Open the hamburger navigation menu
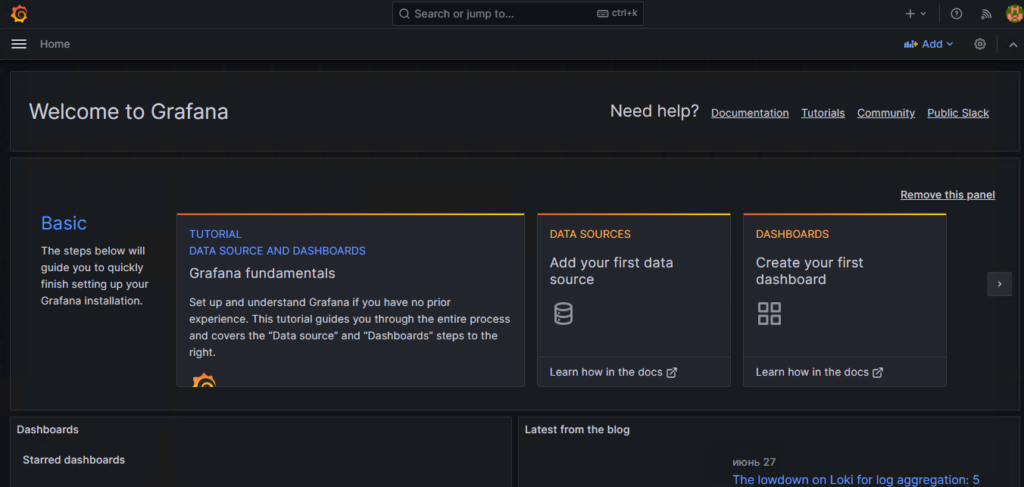 (x=19, y=44)
